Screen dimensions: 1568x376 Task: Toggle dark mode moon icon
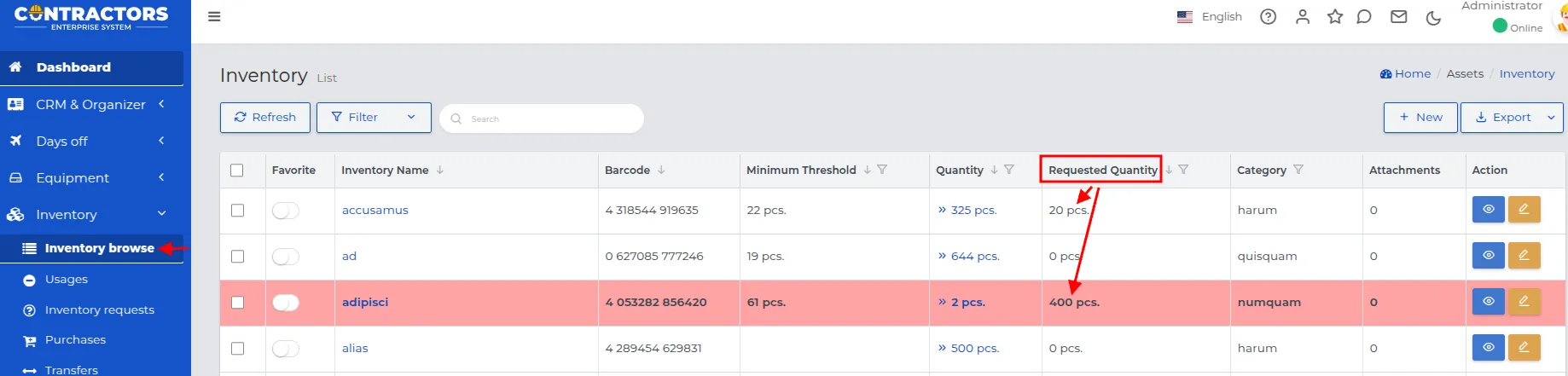coord(1433,18)
